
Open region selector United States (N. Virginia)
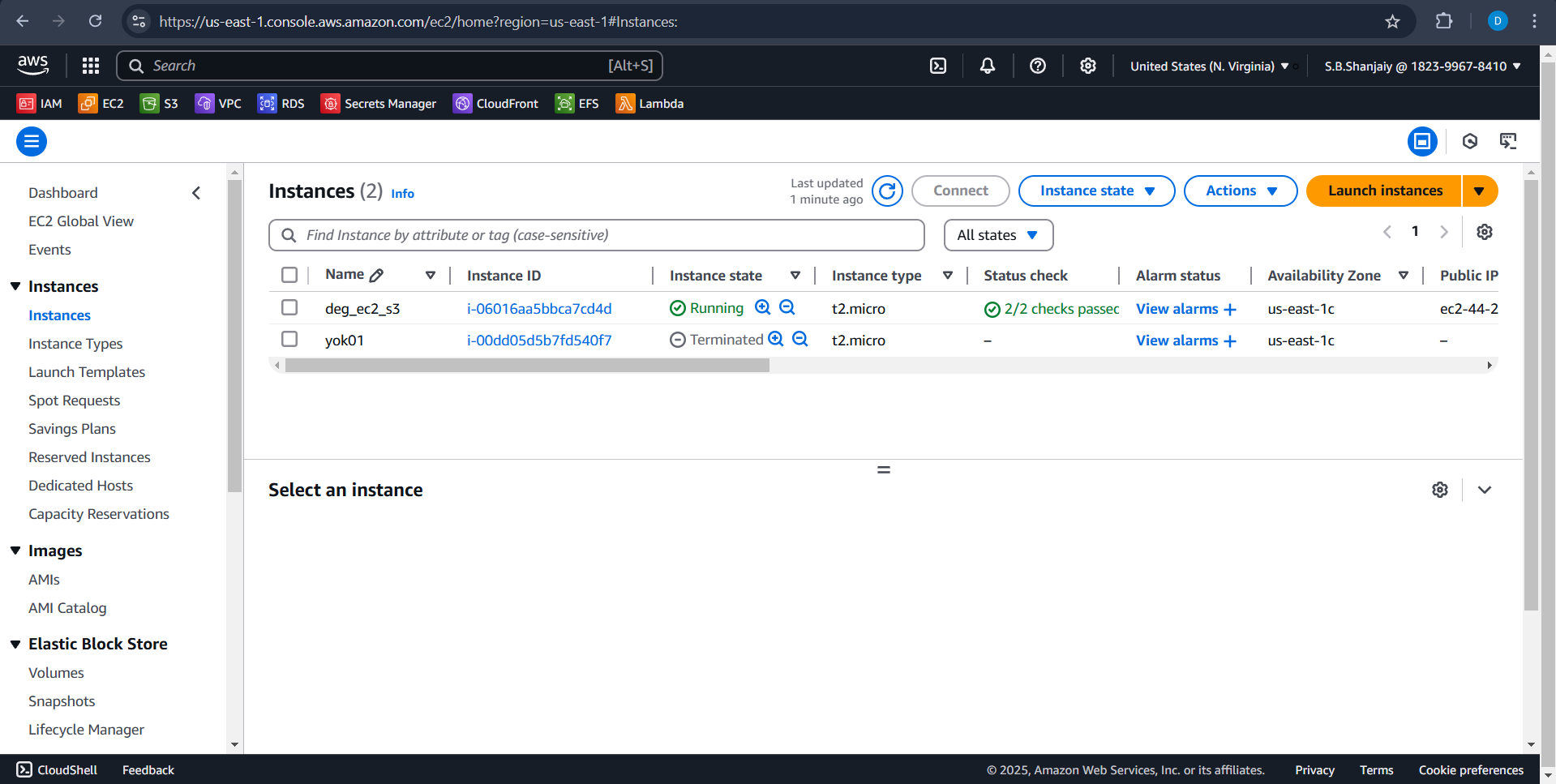(x=1209, y=66)
